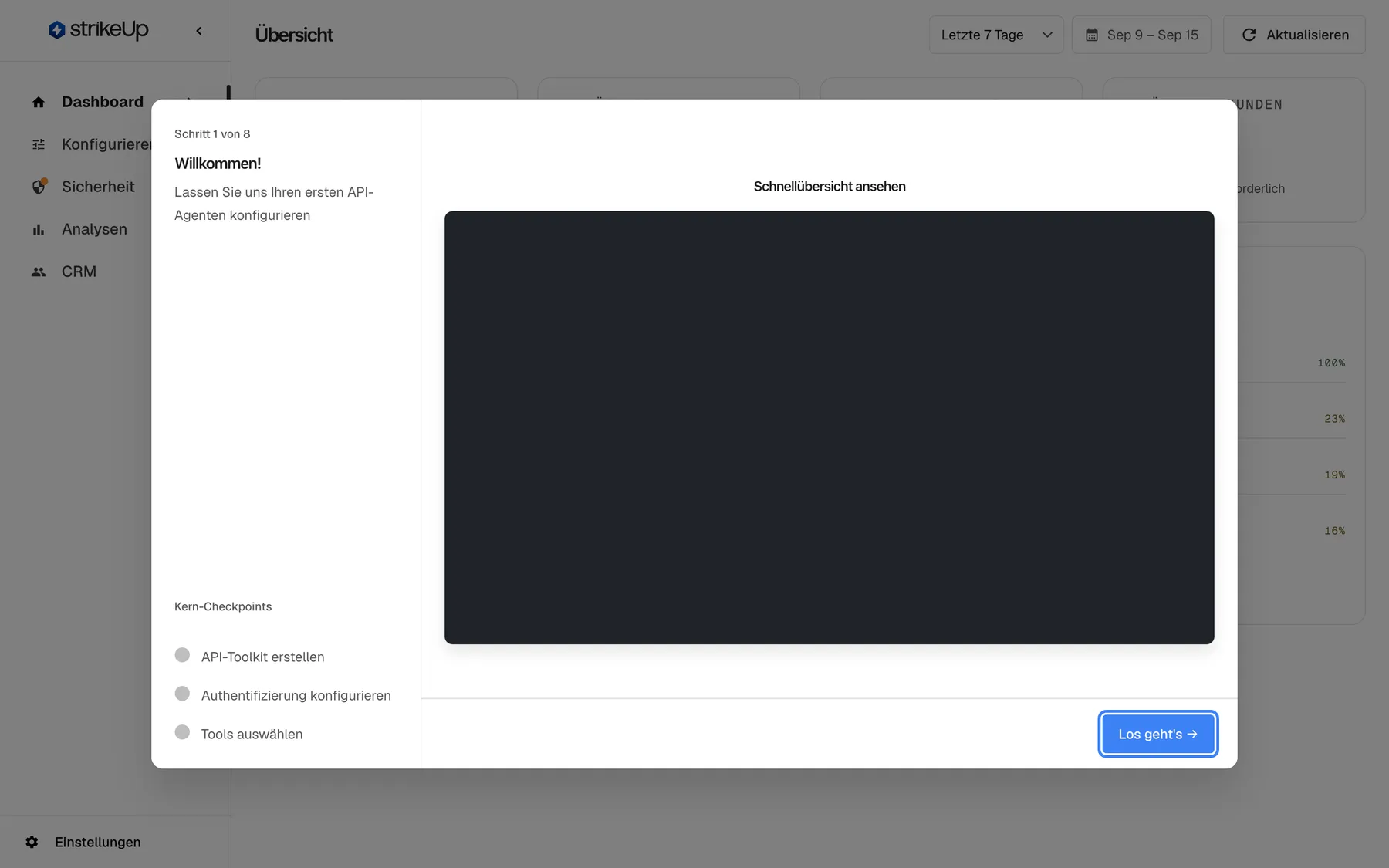1389x868 pixels.
Task: Click the Schritt 1 von 8 text
Action: click(x=212, y=133)
